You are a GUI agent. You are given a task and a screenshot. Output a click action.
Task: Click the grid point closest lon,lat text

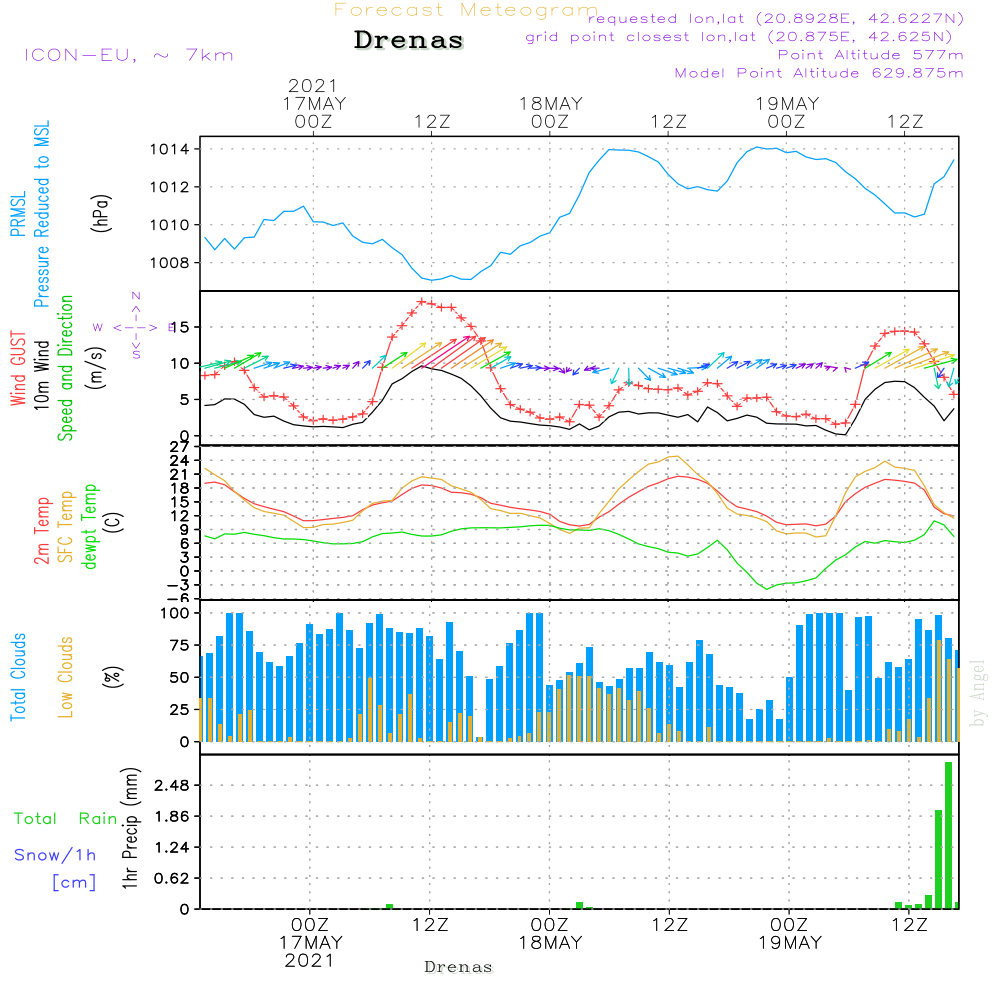point(745,37)
